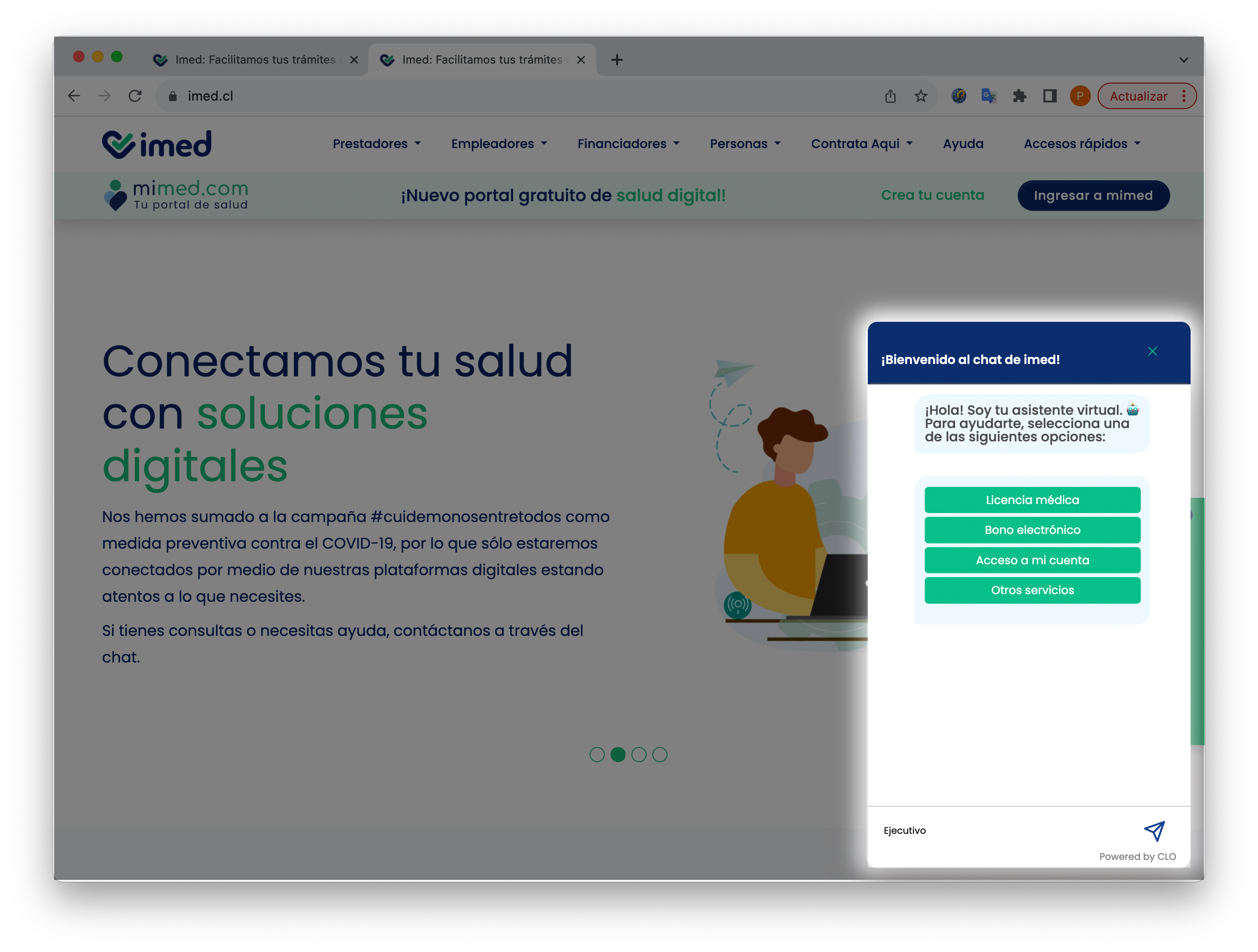Bookmark this page with the star icon
Viewport: 1258px width, 952px height.
pos(921,96)
